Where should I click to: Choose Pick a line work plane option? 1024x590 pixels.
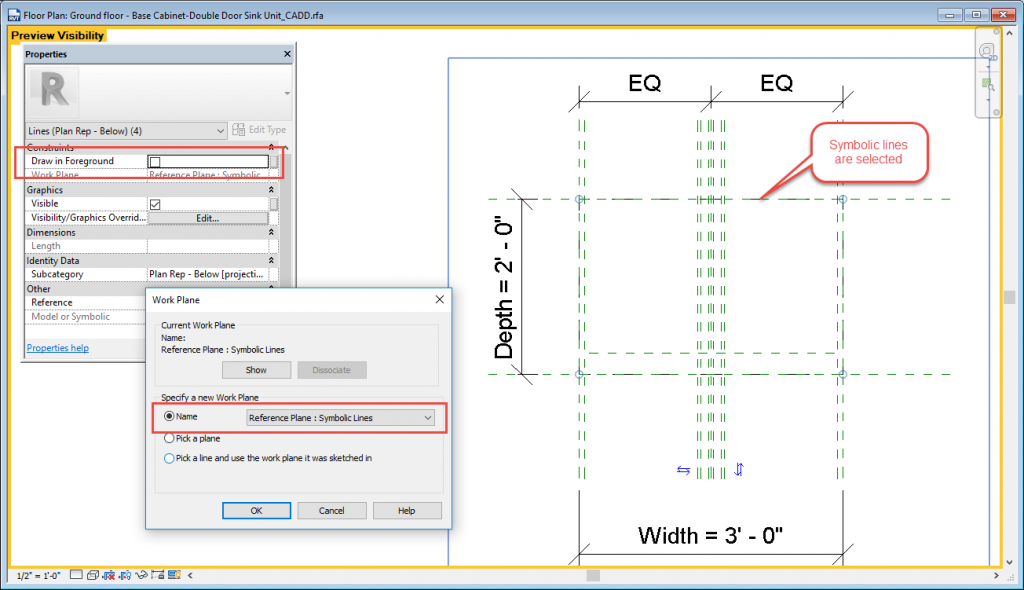(169, 458)
